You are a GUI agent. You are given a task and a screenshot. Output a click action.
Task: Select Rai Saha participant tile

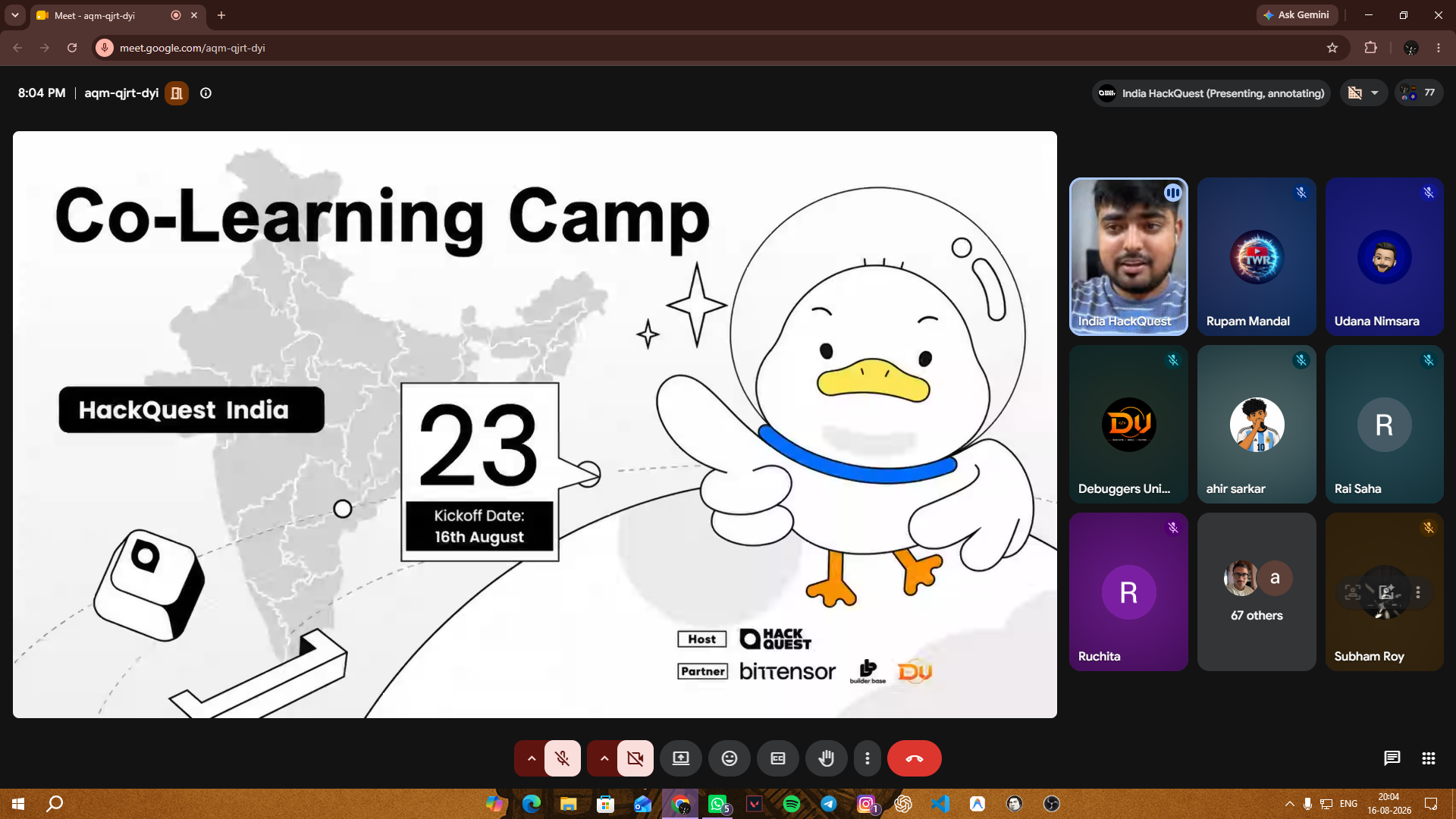[1385, 424]
